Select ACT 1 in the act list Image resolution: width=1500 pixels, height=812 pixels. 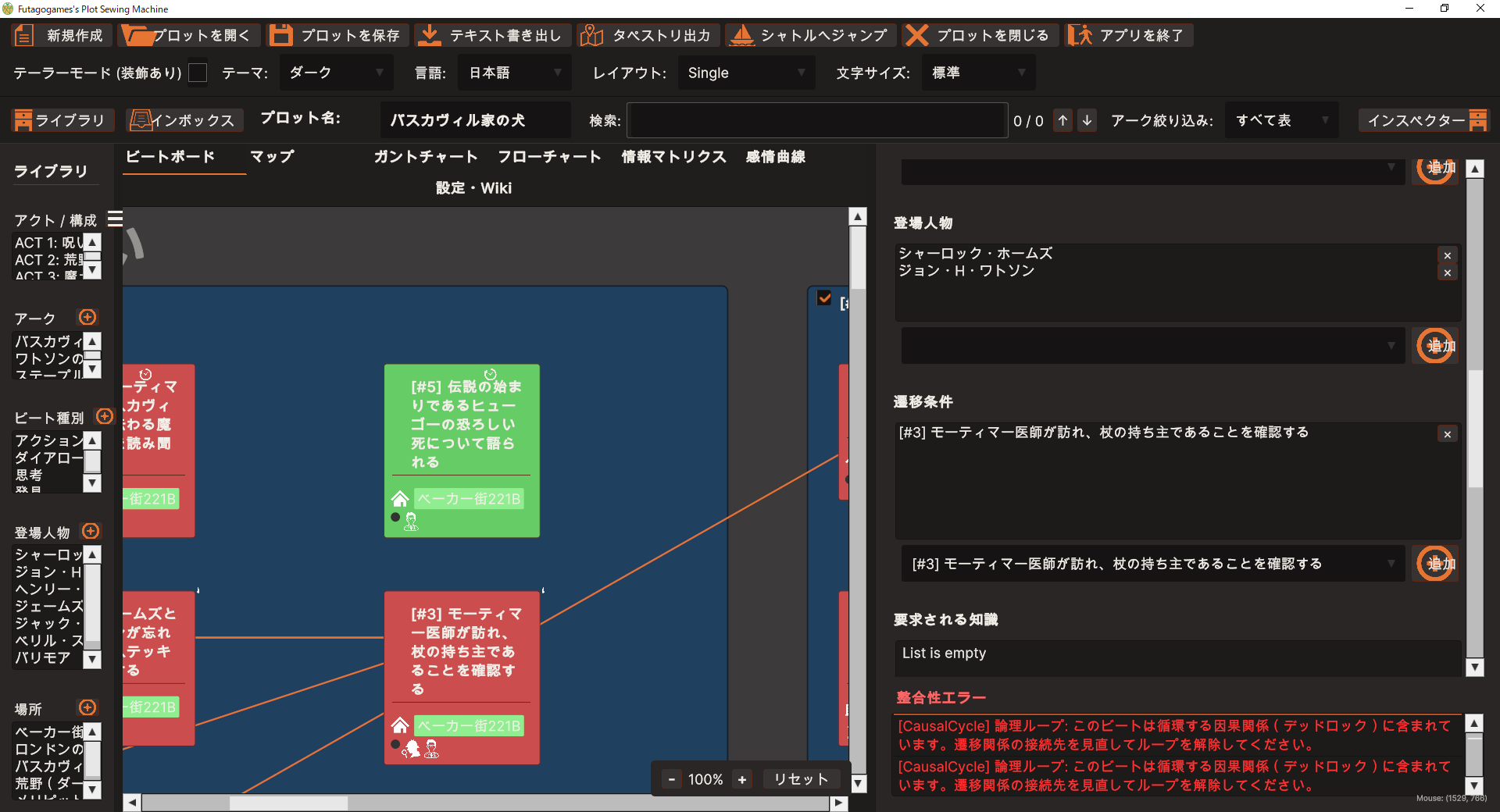pyautogui.click(x=49, y=243)
